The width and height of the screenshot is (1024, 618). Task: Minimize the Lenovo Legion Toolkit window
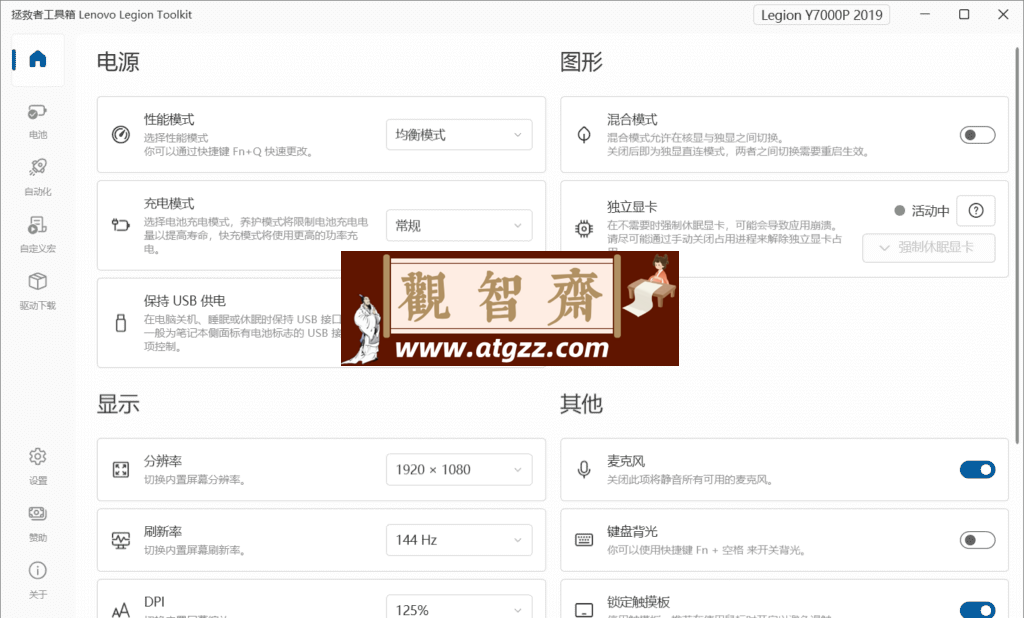[925, 14]
